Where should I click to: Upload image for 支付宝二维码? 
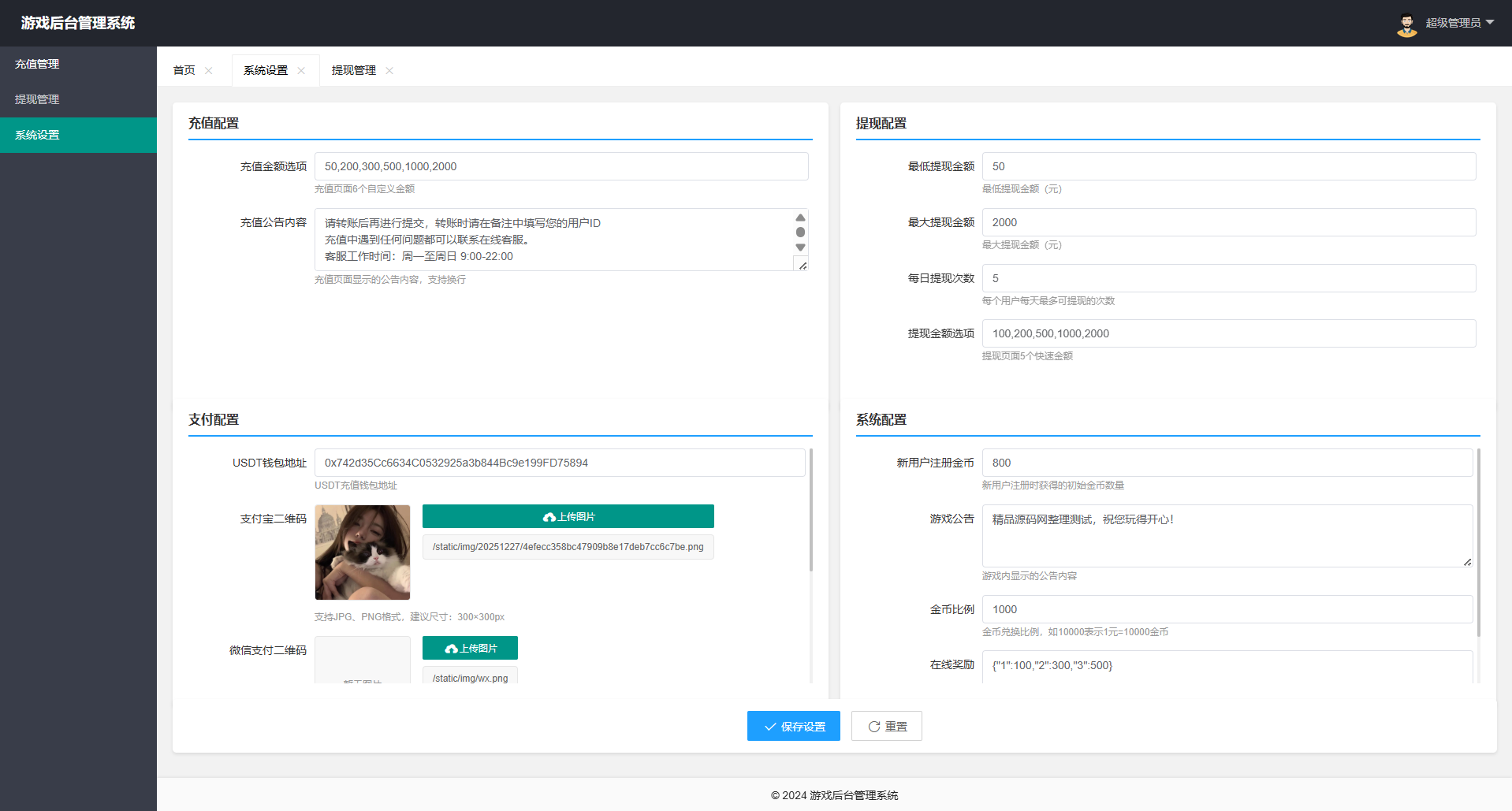pyautogui.click(x=568, y=516)
